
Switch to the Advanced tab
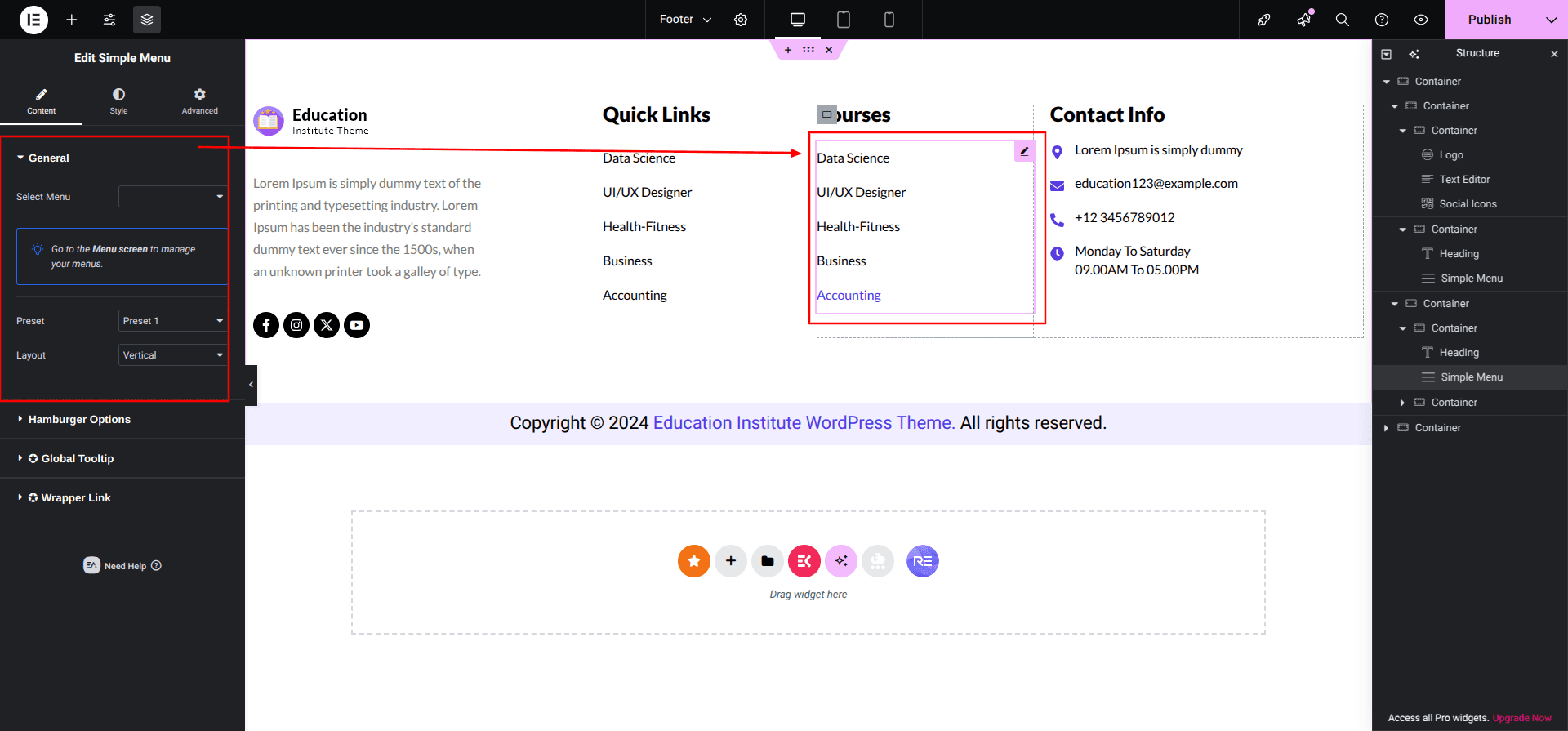point(199,102)
